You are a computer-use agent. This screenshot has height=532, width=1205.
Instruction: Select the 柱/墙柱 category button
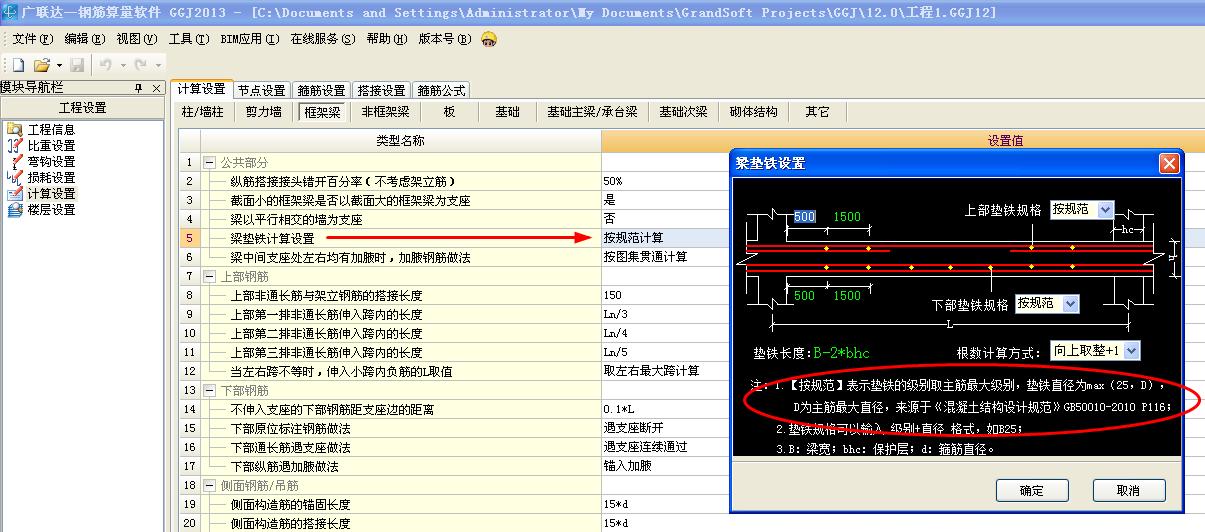tap(203, 112)
